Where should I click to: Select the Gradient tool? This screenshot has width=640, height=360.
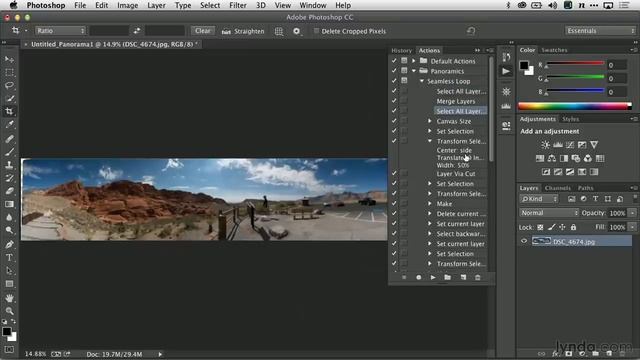click(x=9, y=204)
